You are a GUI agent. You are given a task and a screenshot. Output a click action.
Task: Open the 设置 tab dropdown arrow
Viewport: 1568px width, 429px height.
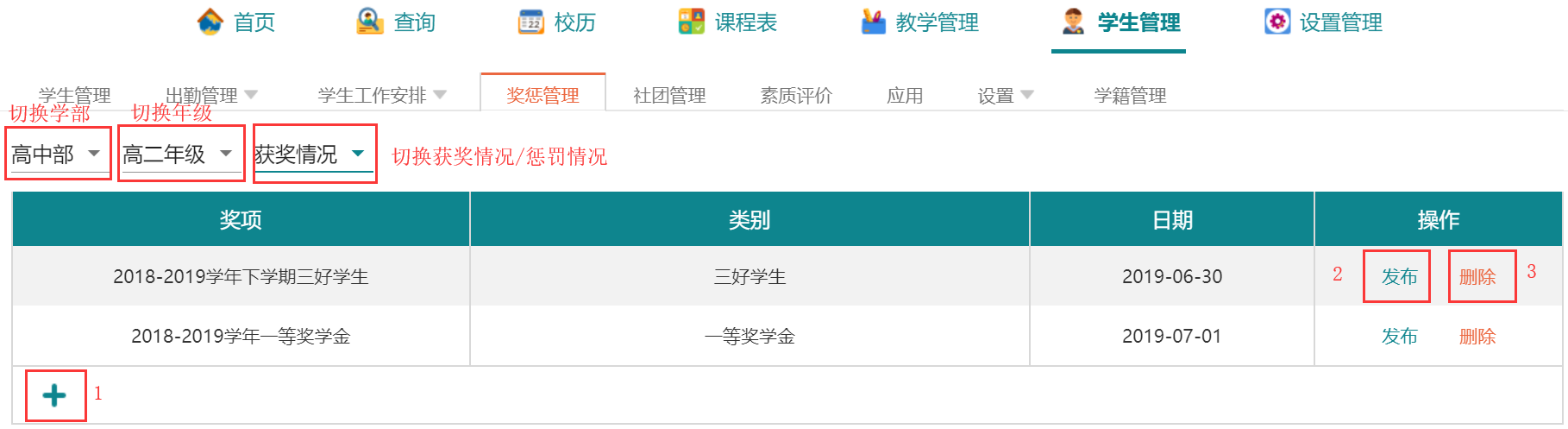[x=1027, y=94]
